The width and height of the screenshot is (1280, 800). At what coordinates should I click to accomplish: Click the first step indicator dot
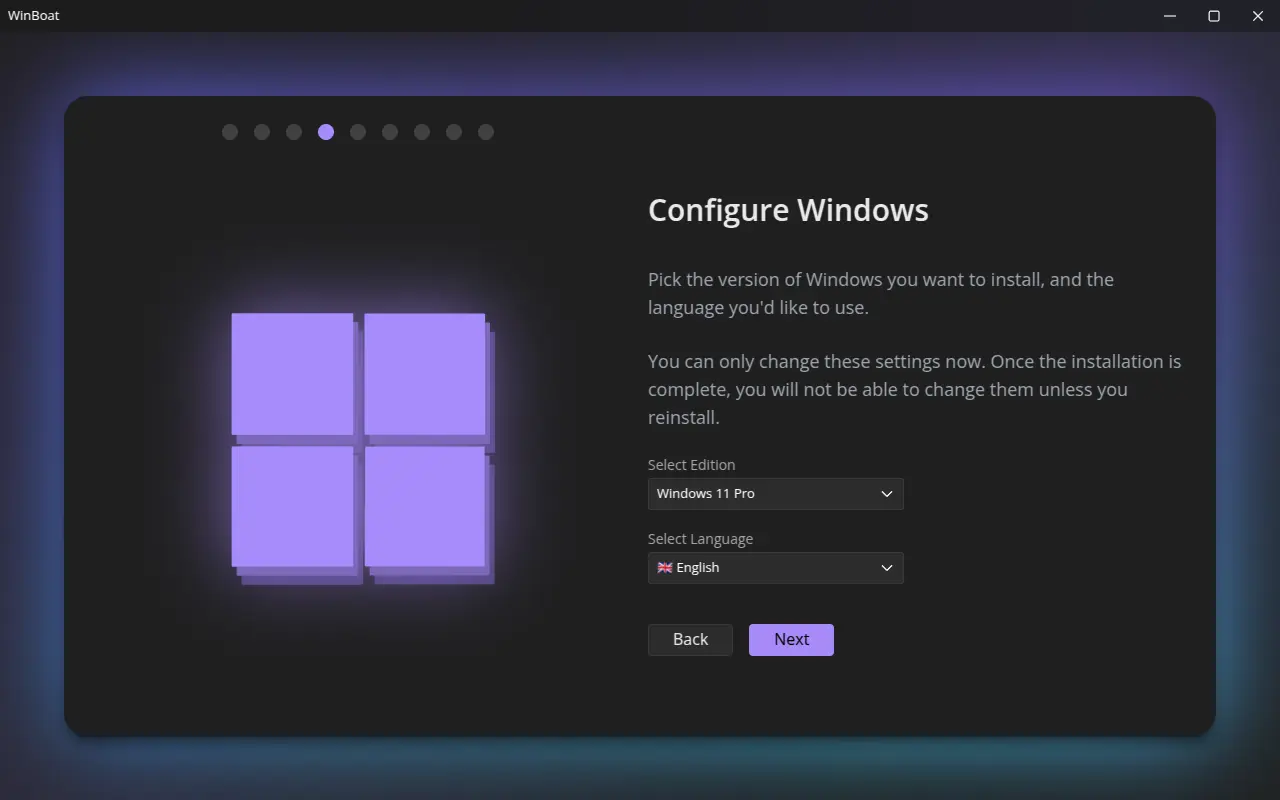pos(229,131)
